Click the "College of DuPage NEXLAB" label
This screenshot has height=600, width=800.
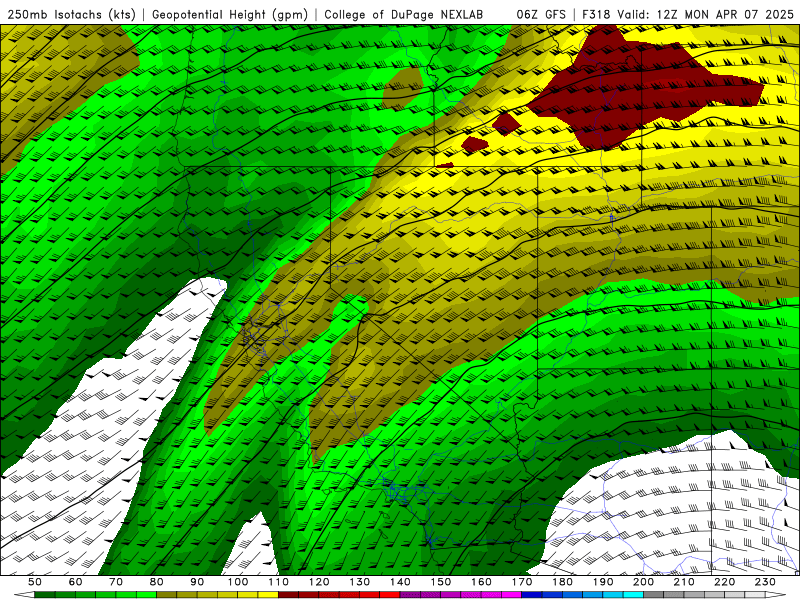(x=404, y=14)
